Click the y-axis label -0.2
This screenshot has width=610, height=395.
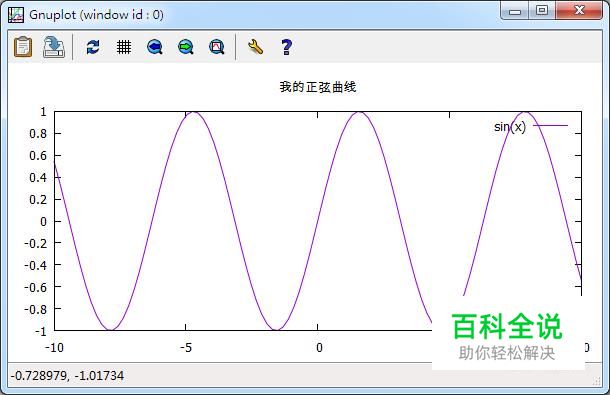click(x=35, y=243)
